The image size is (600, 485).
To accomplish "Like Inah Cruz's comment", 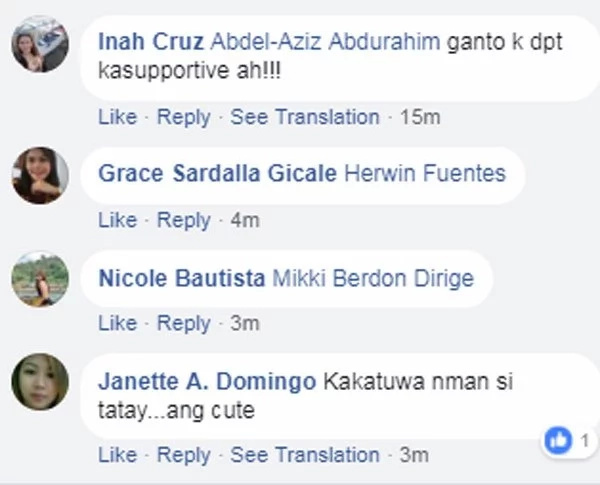I will 117,117.
